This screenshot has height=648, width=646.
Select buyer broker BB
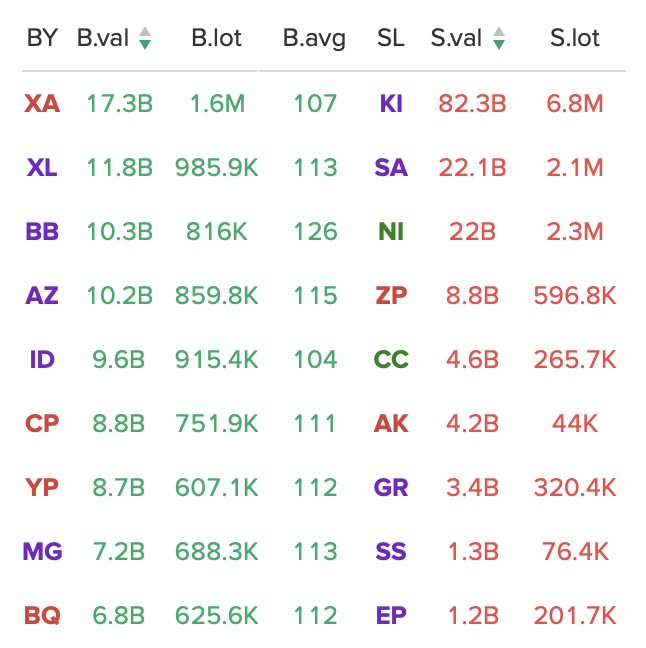click(42, 231)
